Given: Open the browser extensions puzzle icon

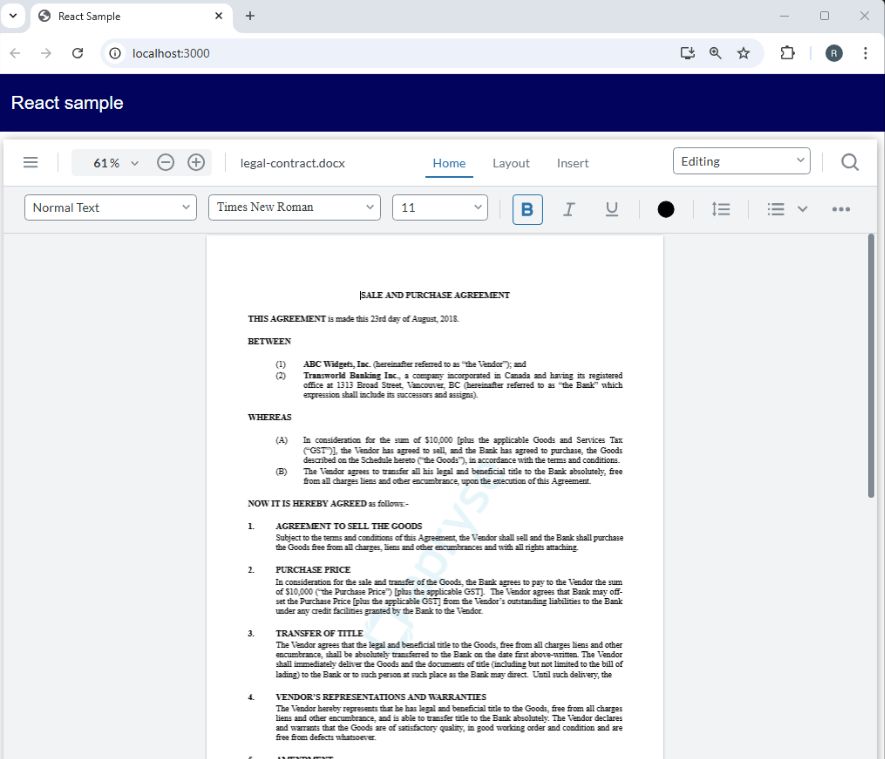Looking at the screenshot, I should (787, 53).
